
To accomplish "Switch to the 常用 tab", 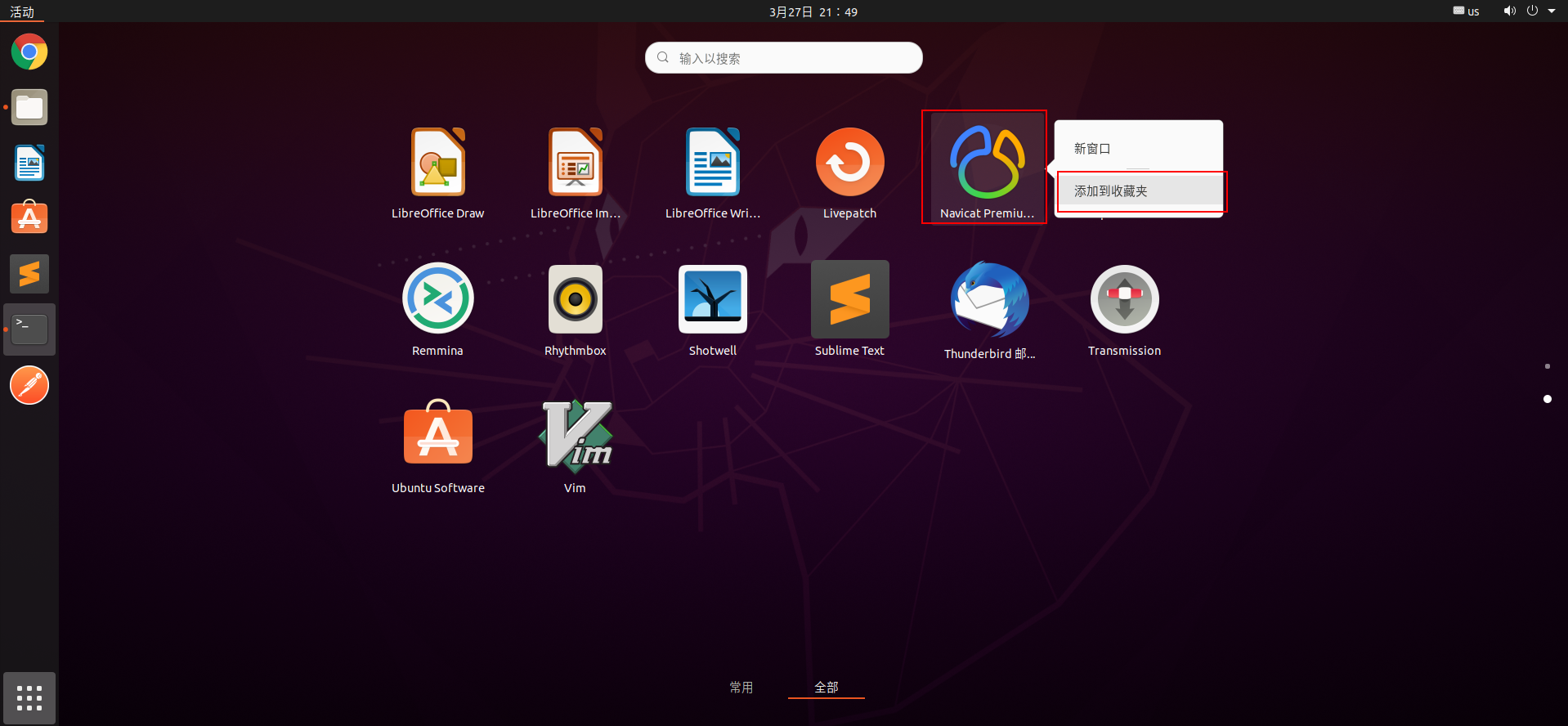I will [741, 687].
